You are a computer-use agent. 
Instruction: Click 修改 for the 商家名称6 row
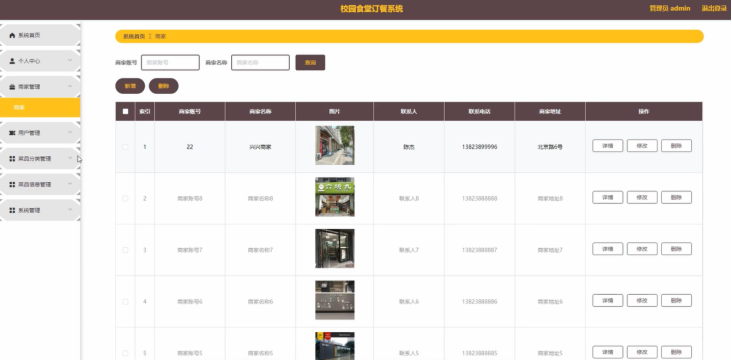pos(642,301)
